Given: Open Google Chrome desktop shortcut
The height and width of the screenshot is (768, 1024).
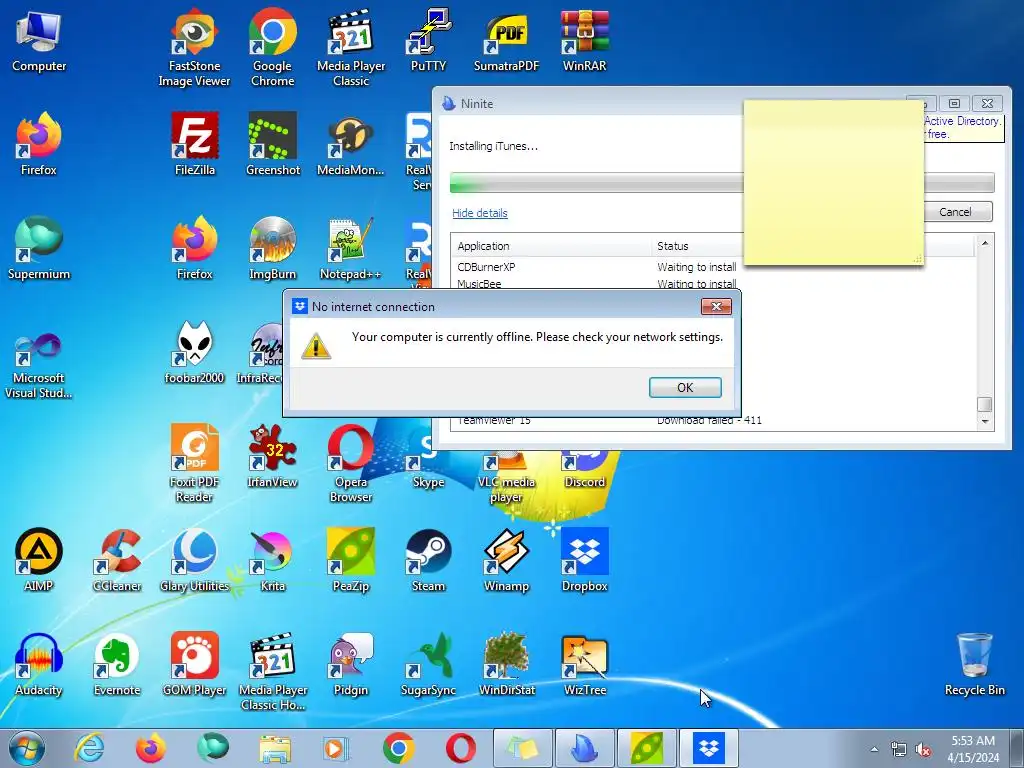Looking at the screenshot, I should 272,48.
